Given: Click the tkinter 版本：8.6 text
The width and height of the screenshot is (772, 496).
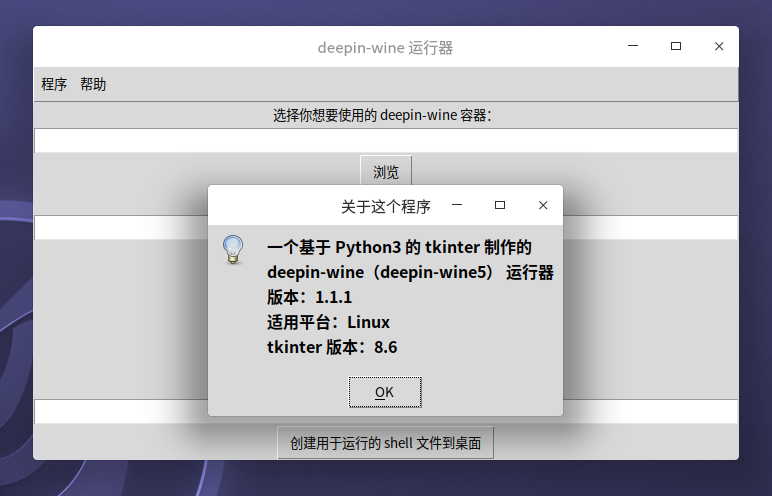Looking at the screenshot, I should click(x=332, y=347).
